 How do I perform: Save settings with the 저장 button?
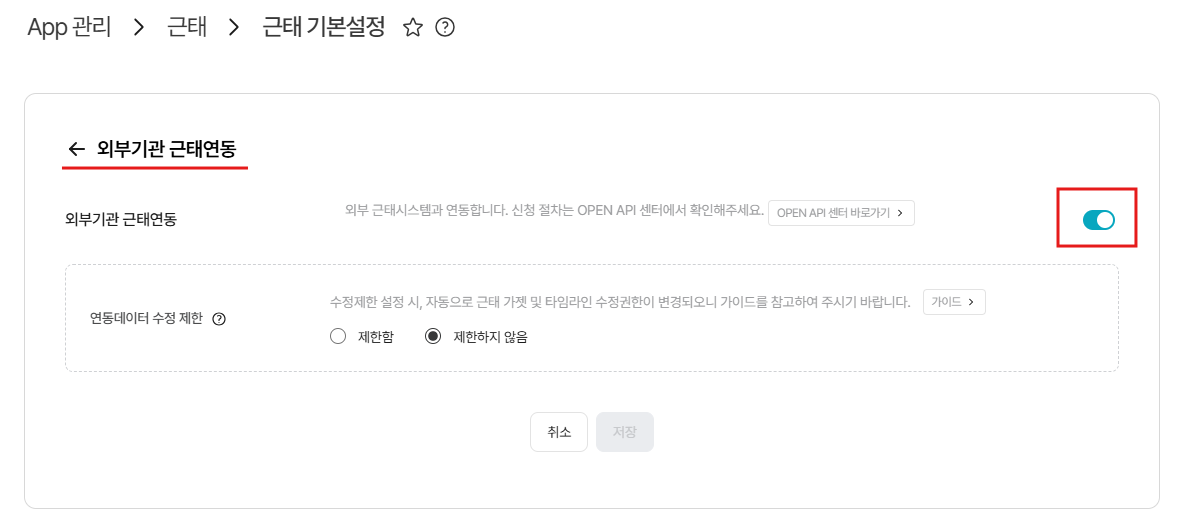(624, 432)
